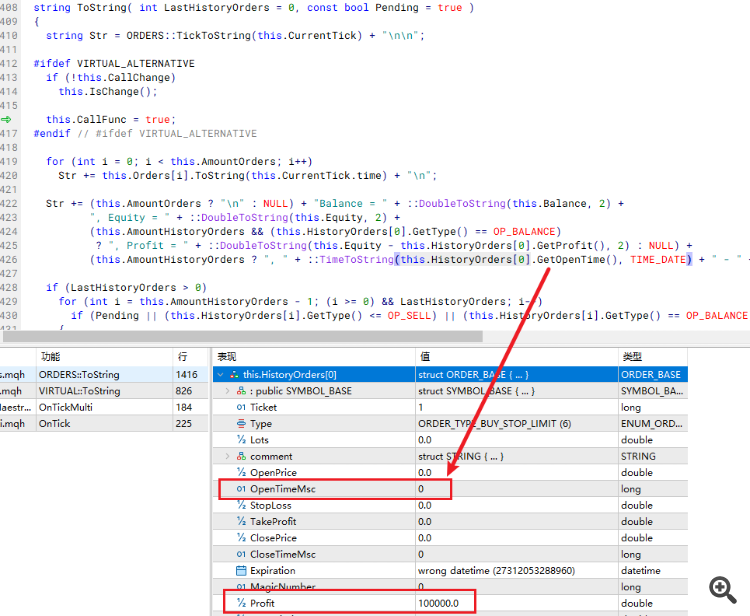The height and width of the screenshot is (616, 750).
Task: Click string ToString function declaration line
Action: (x=254, y=8)
